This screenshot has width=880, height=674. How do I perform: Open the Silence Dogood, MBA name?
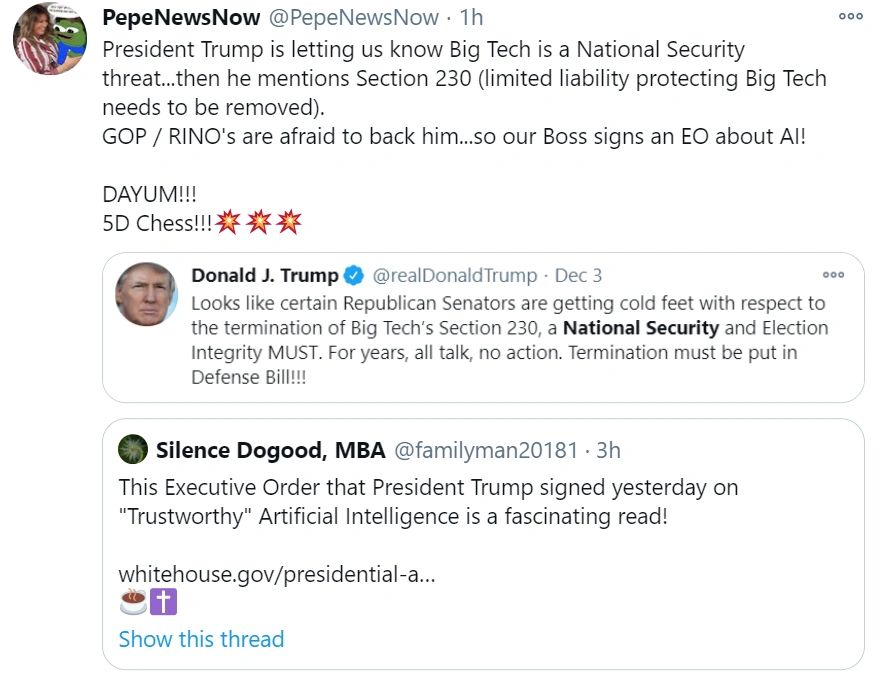[270, 450]
